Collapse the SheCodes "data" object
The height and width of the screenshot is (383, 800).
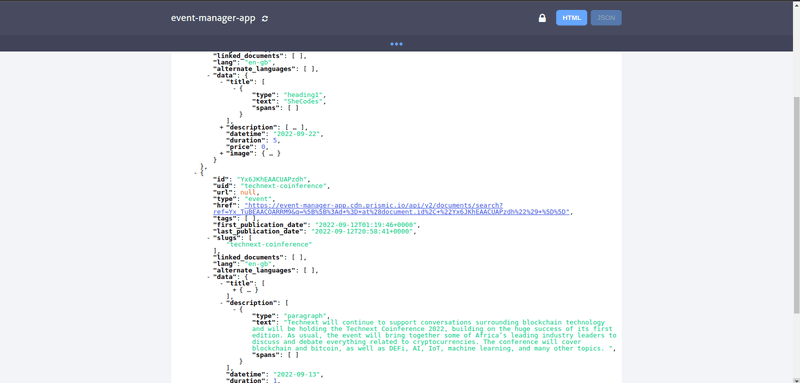(x=209, y=75)
